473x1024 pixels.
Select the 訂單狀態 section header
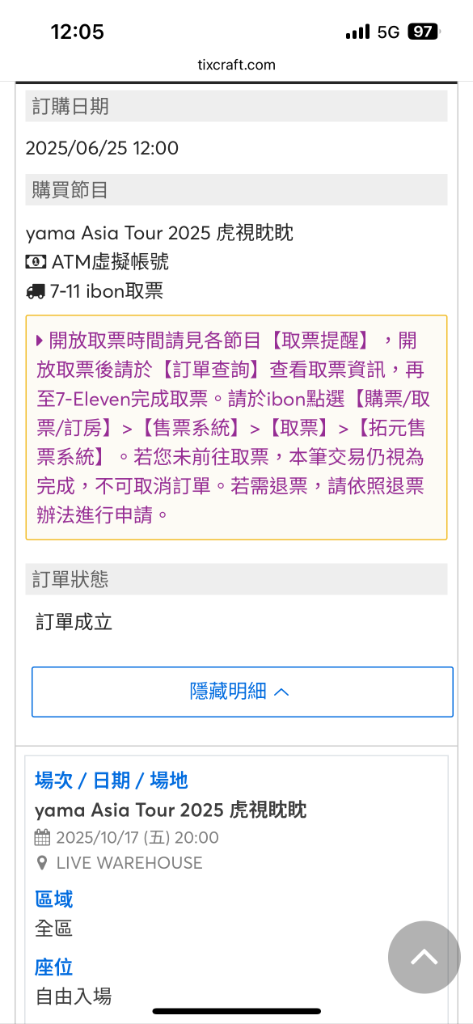236,579
